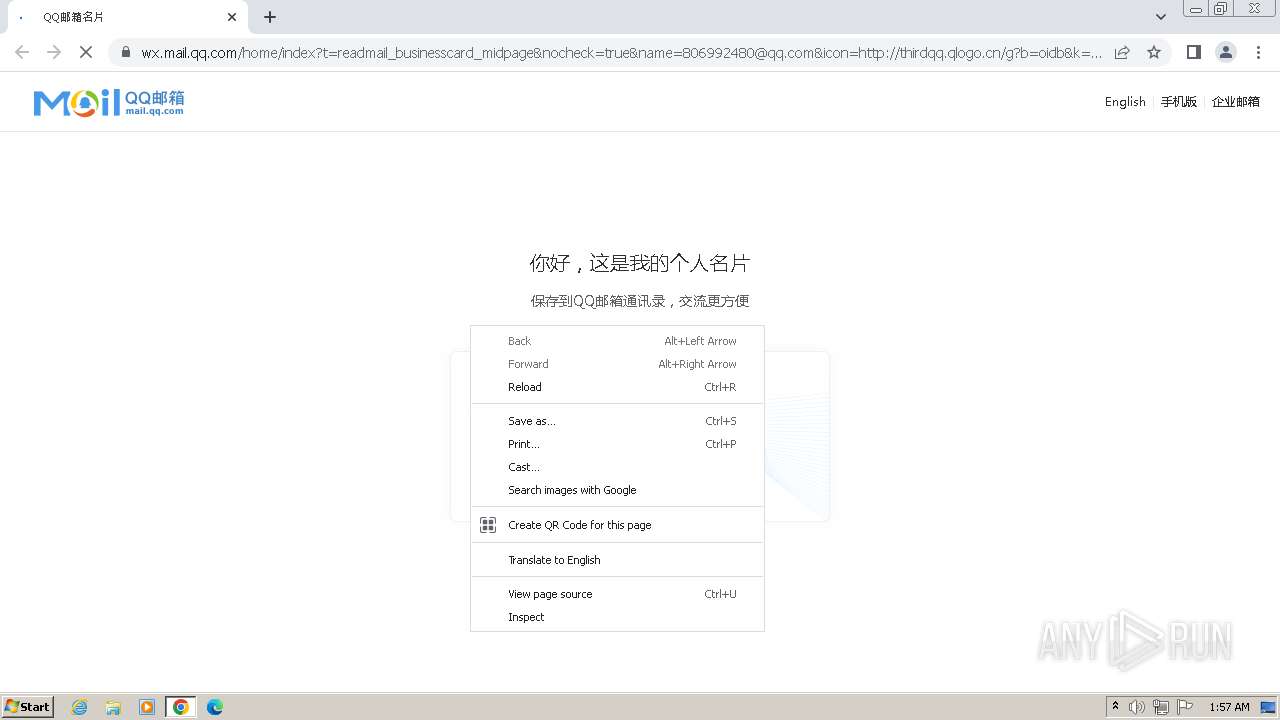Viewport: 1280px width, 720px height.
Task: Click the system clock 1:57 AM
Action: pos(1229,707)
